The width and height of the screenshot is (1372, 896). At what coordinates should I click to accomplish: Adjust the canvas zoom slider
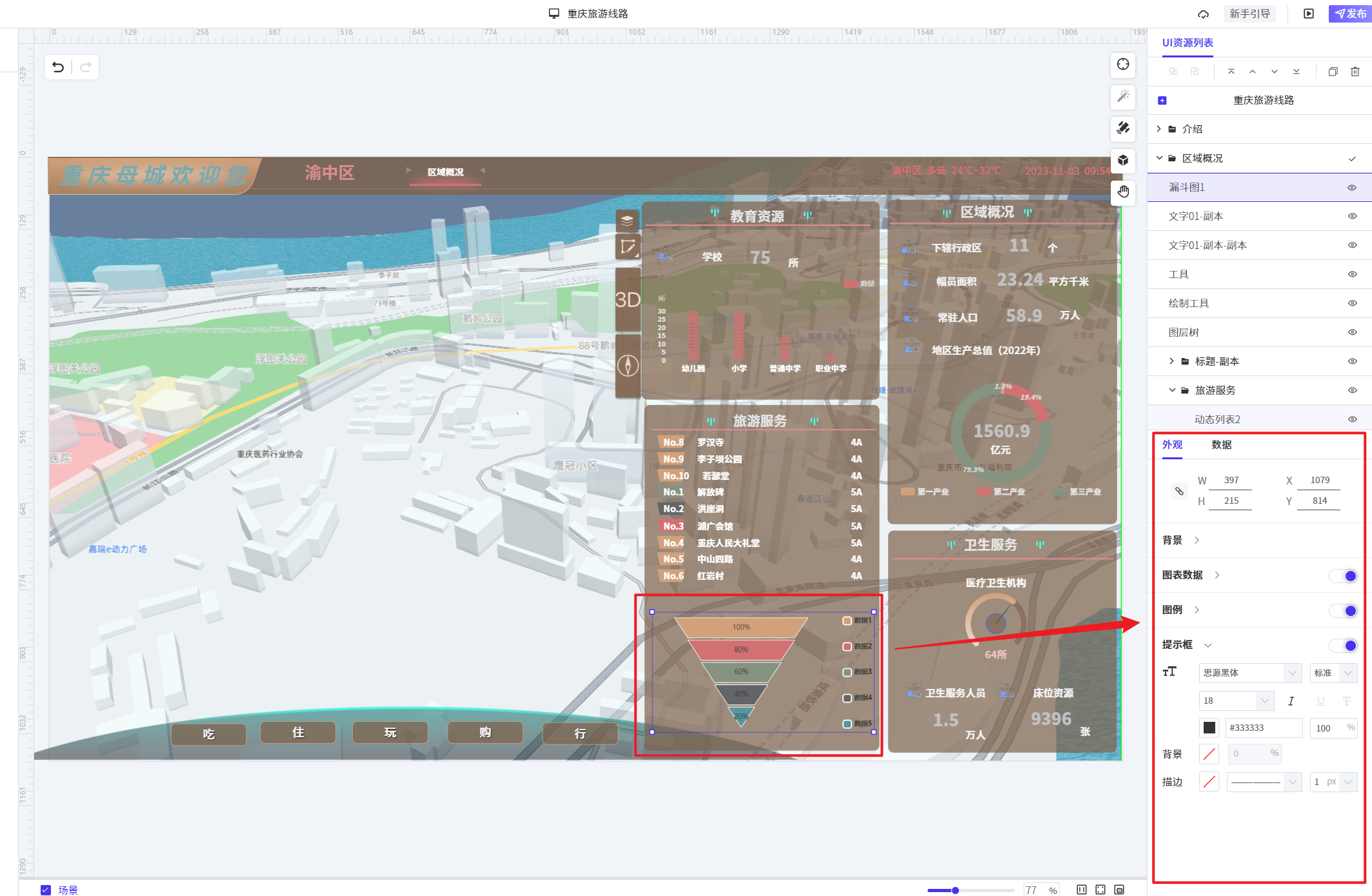click(x=955, y=890)
